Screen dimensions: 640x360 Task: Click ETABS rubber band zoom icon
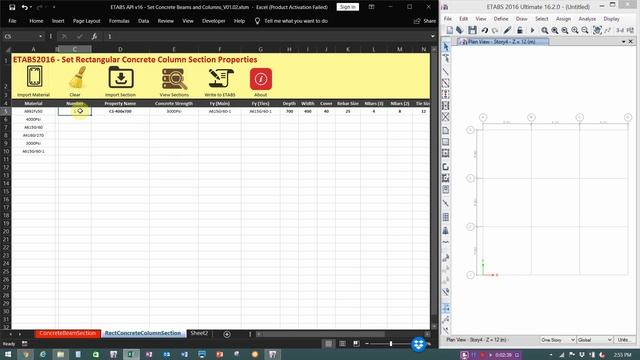544,30
